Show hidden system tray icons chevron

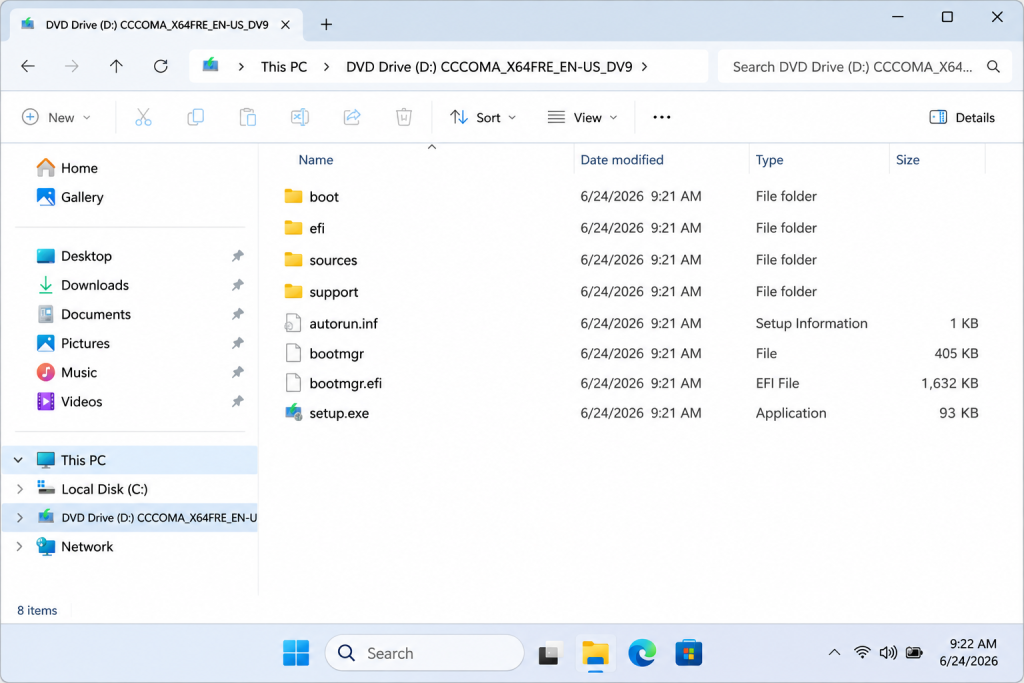click(x=834, y=652)
